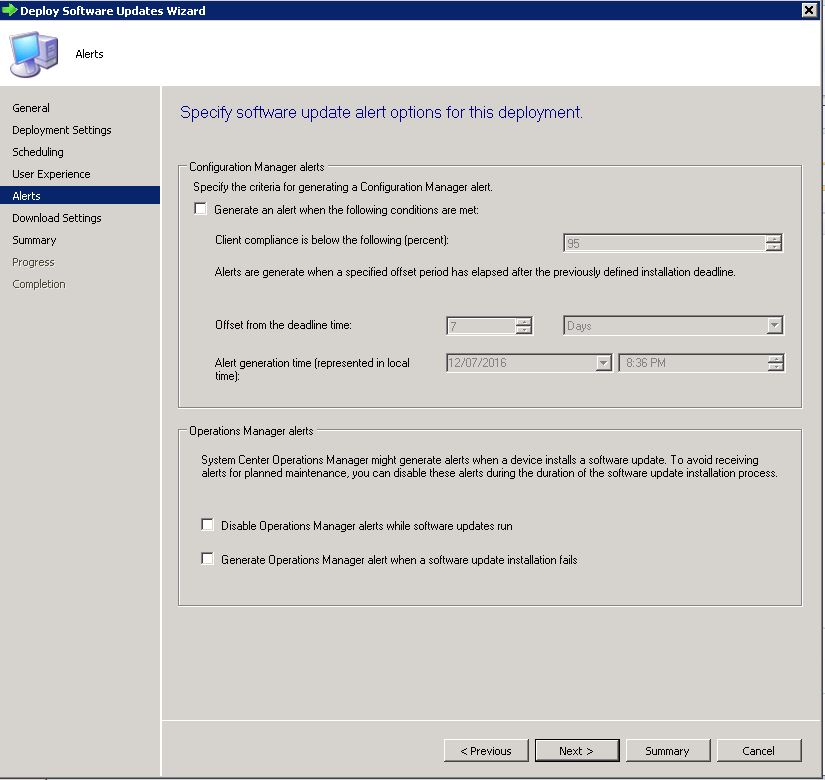825x780 pixels.
Task: Click the 'Specify software update alert options' heading
Action: [381, 113]
